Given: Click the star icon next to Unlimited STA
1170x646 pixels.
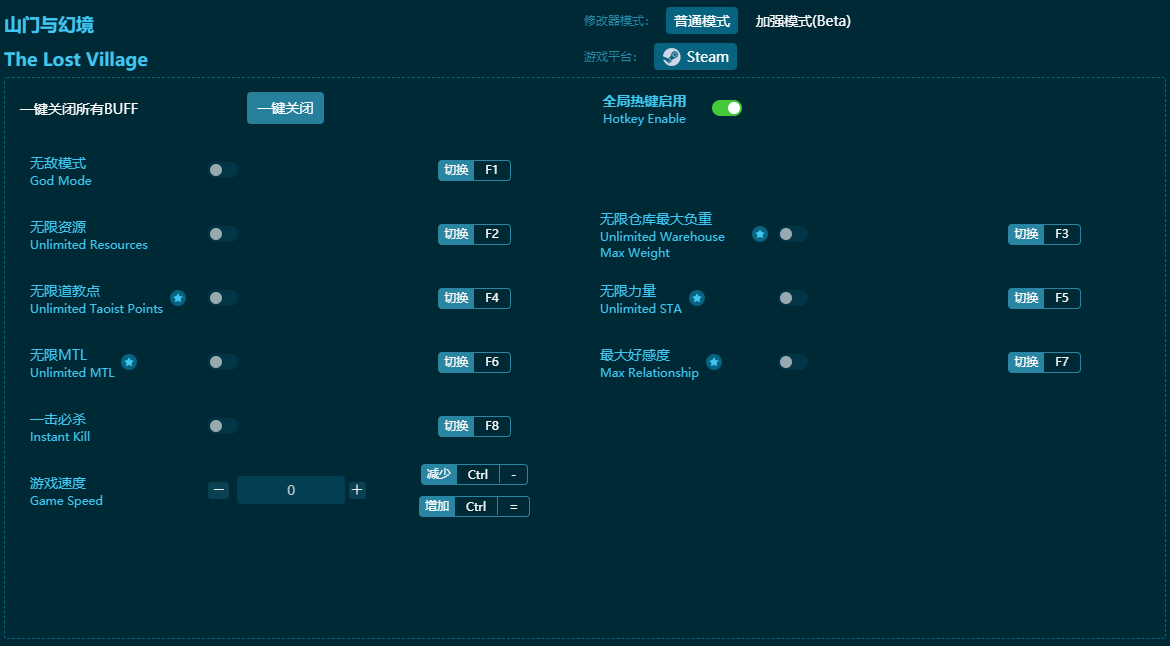Looking at the screenshot, I should click(697, 298).
